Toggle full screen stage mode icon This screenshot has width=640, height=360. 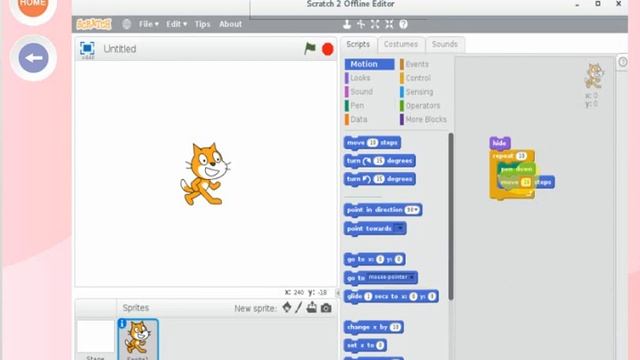(87, 49)
